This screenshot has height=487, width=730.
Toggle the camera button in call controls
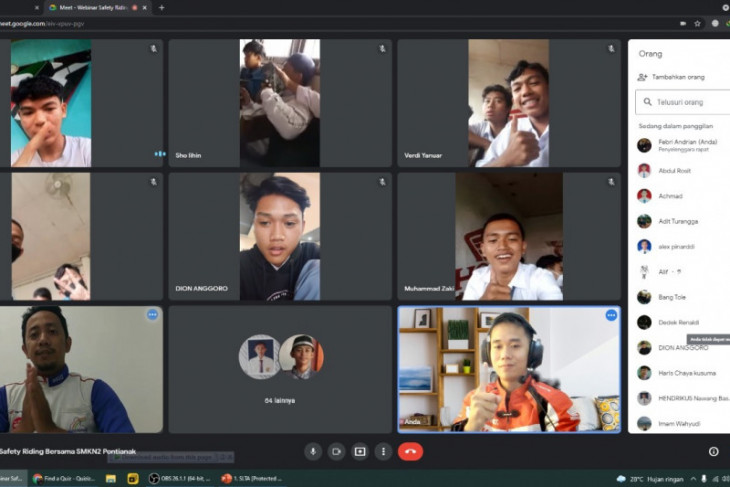pos(336,451)
